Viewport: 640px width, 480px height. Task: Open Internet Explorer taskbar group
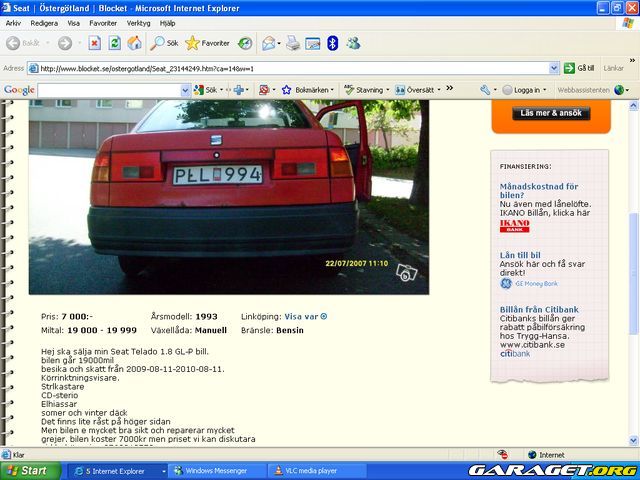118,471
